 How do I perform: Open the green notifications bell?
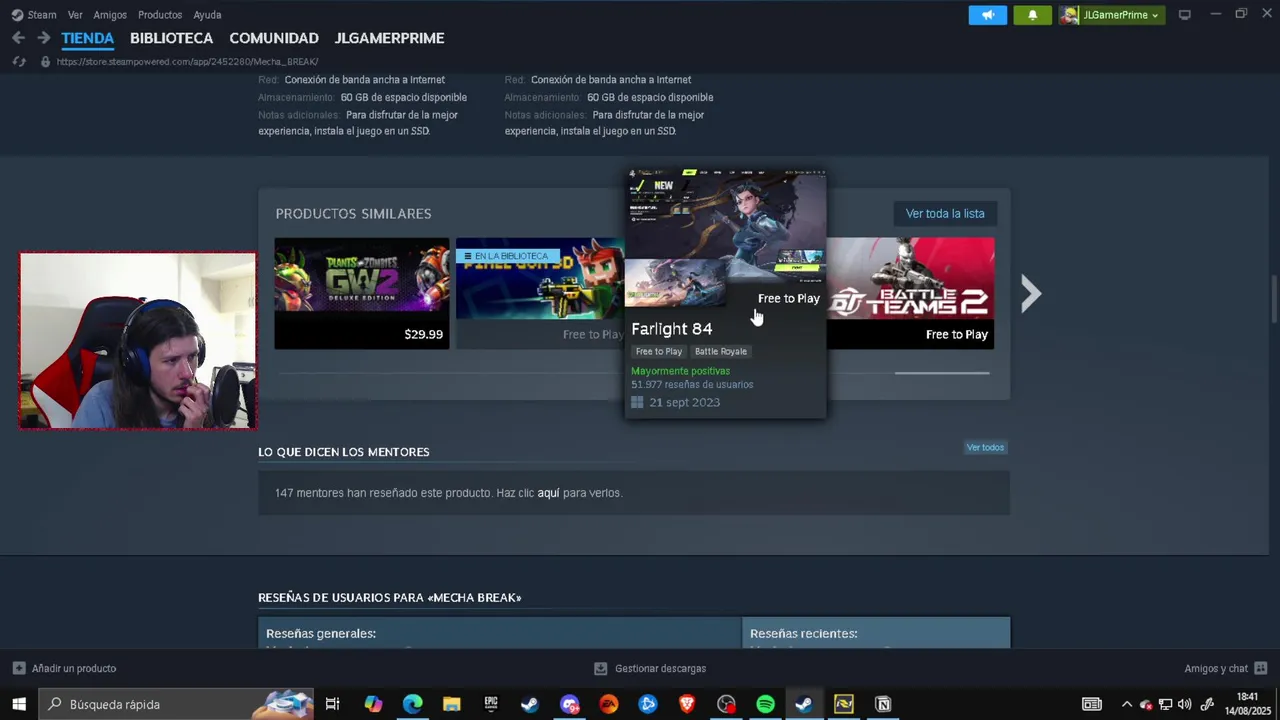pos(1032,15)
